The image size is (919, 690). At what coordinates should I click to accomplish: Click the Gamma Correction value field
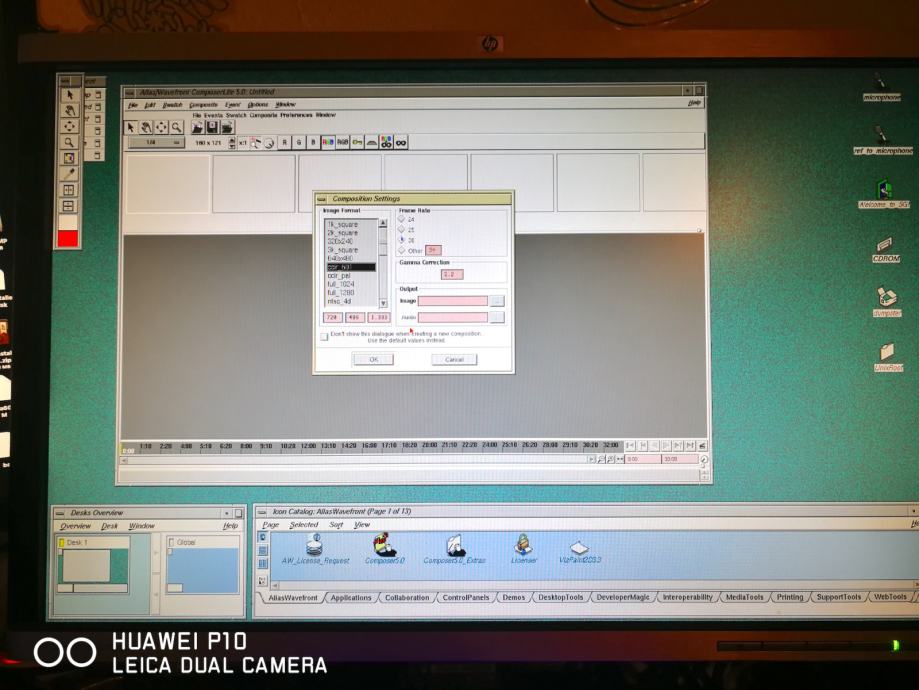tap(452, 274)
